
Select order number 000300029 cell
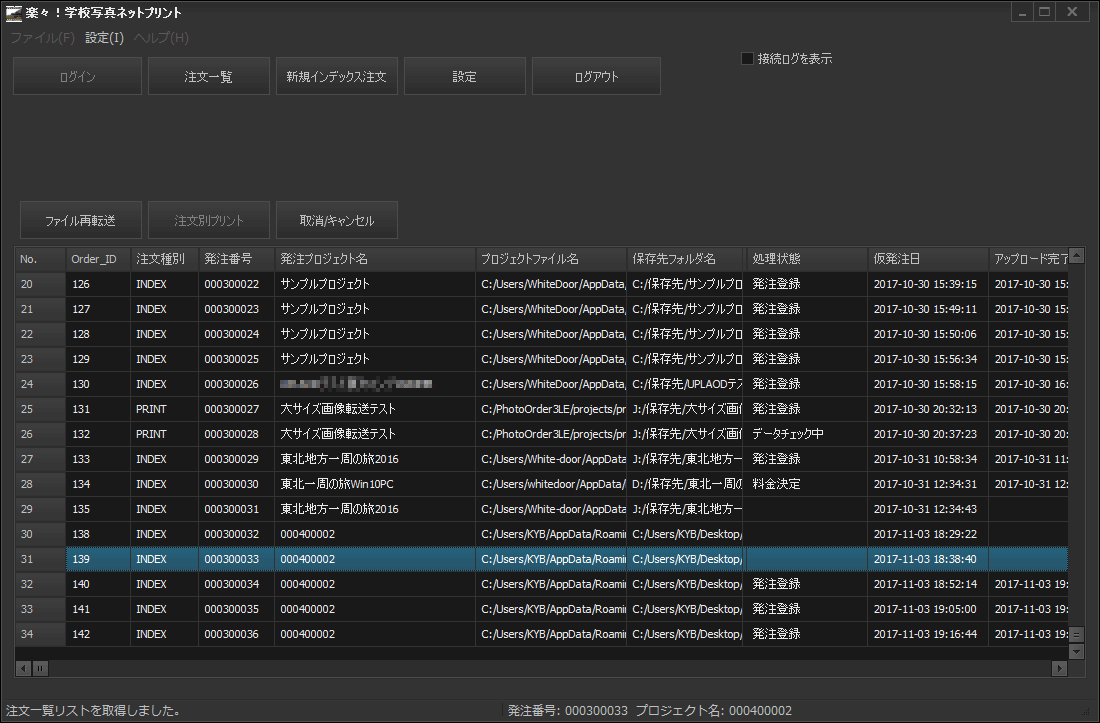click(236, 459)
